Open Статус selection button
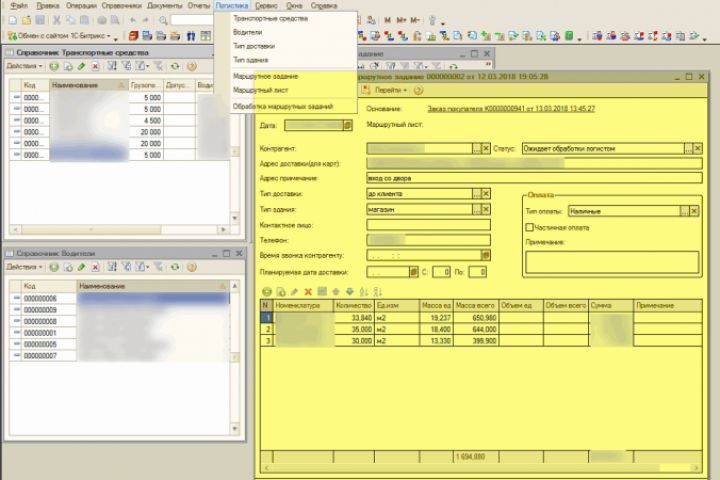This screenshot has height=480, width=720. (x=688, y=148)
